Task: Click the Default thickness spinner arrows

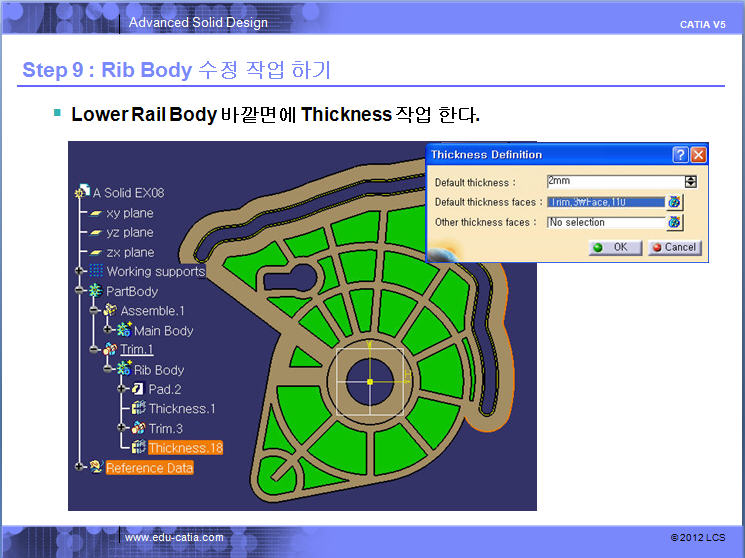Action: pyautogui.click(x=690, y=182)
